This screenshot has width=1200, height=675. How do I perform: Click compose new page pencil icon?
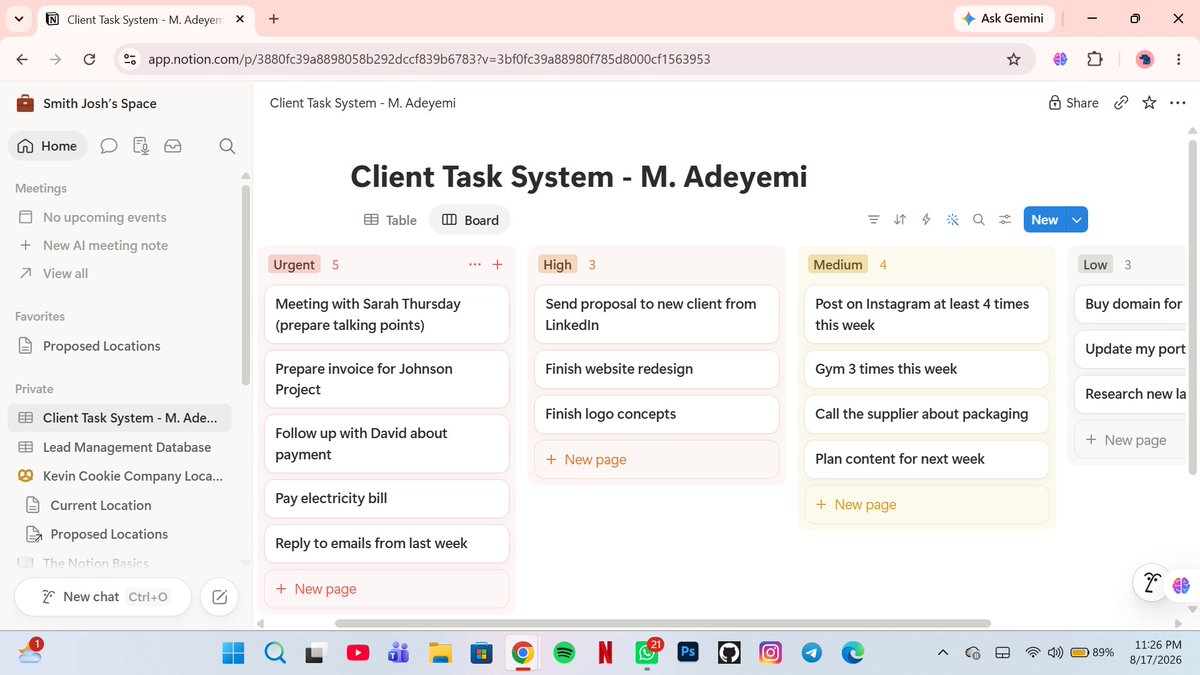pos(219,597)
